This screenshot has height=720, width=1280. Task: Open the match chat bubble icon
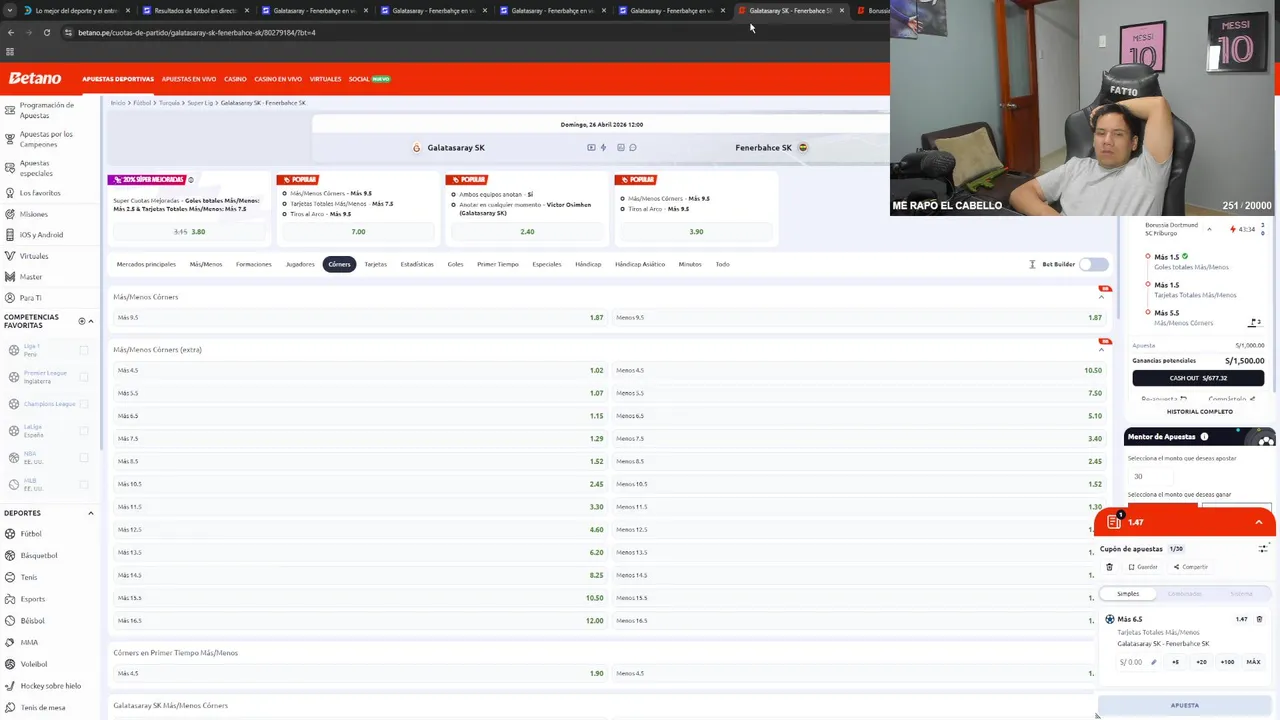pyautogui.click(x=633, y=148)
